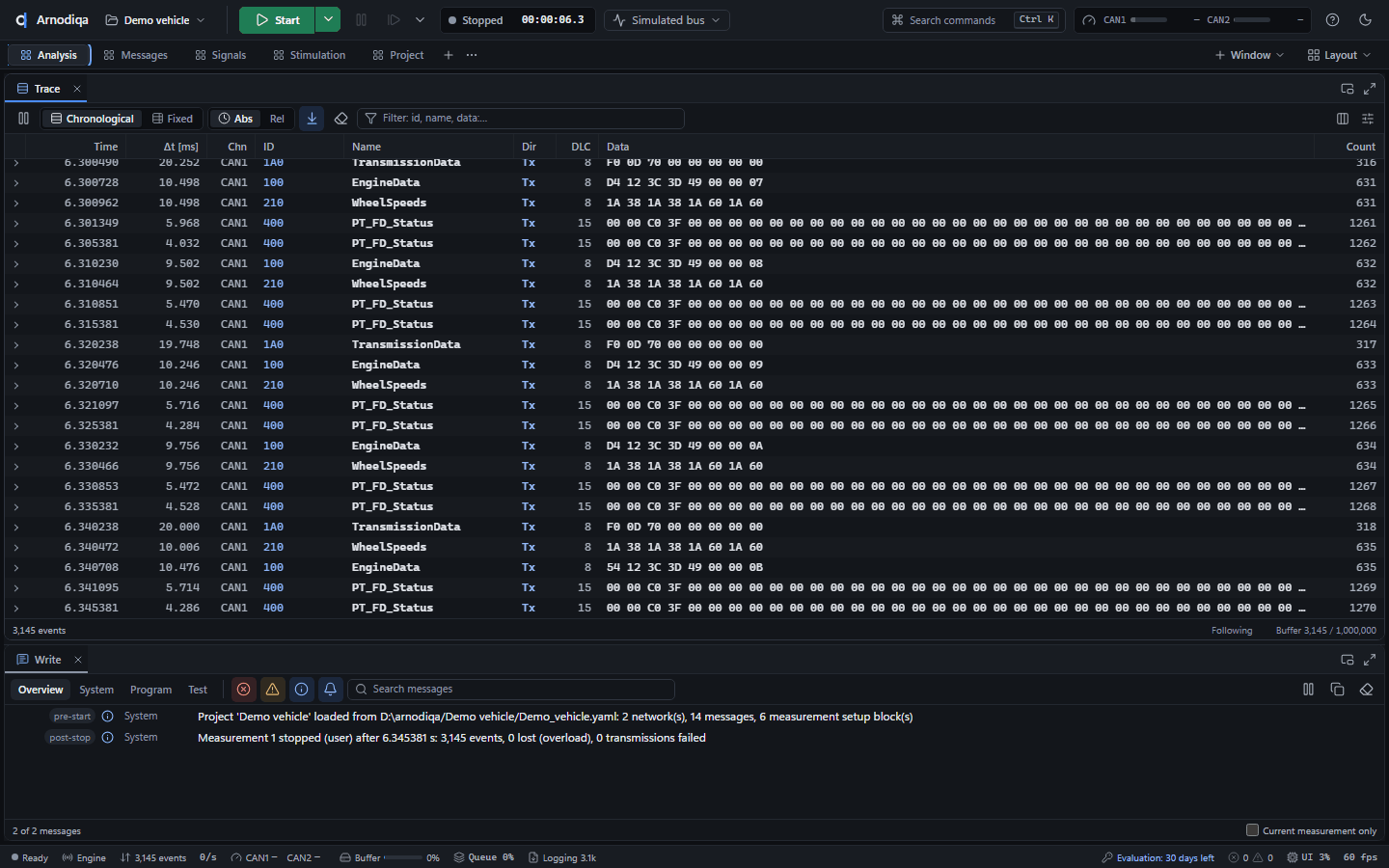
Task: Open trace settings sliders icon
Action: (x=1368, y=119)
